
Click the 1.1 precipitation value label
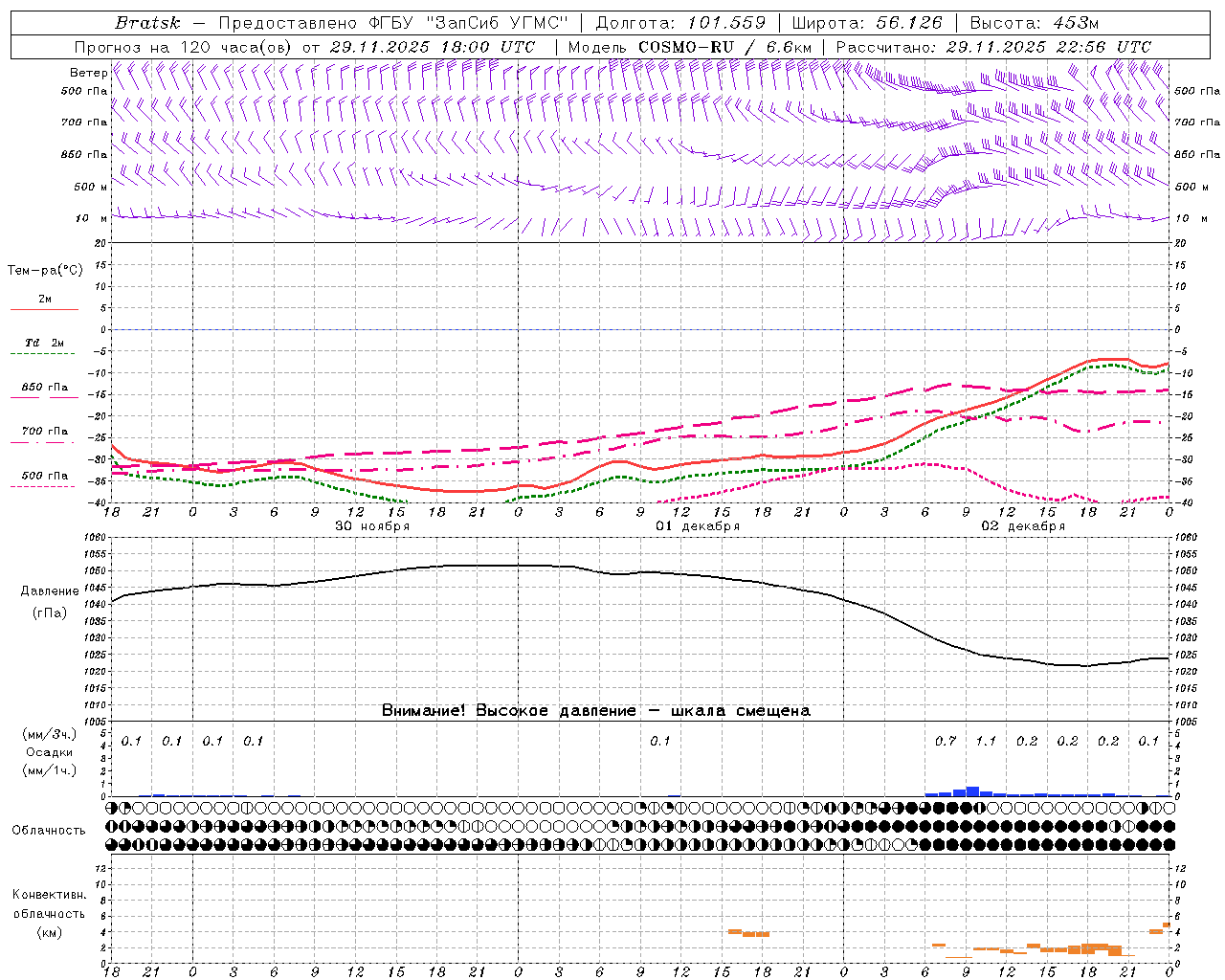pos(986,741)
